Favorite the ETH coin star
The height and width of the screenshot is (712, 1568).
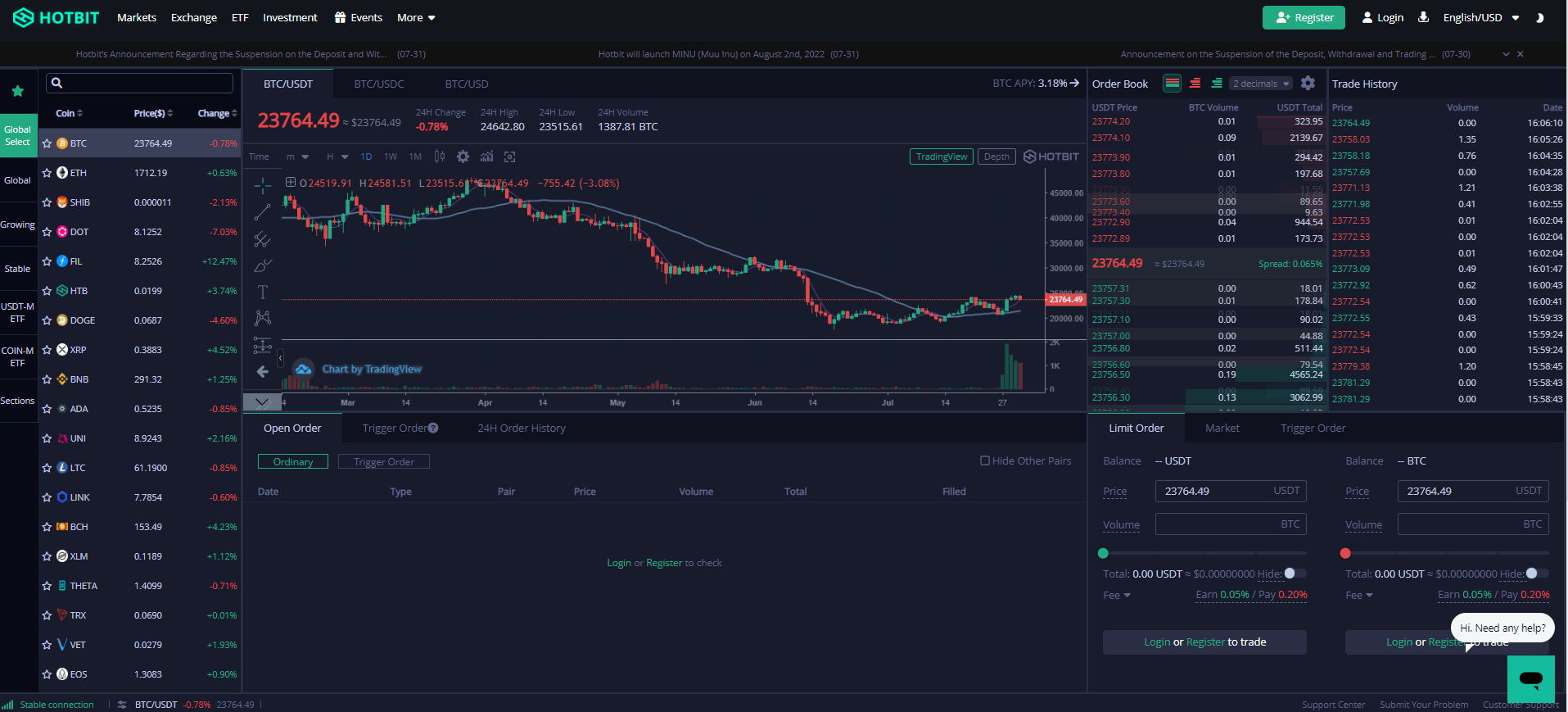tap(47, 173)
